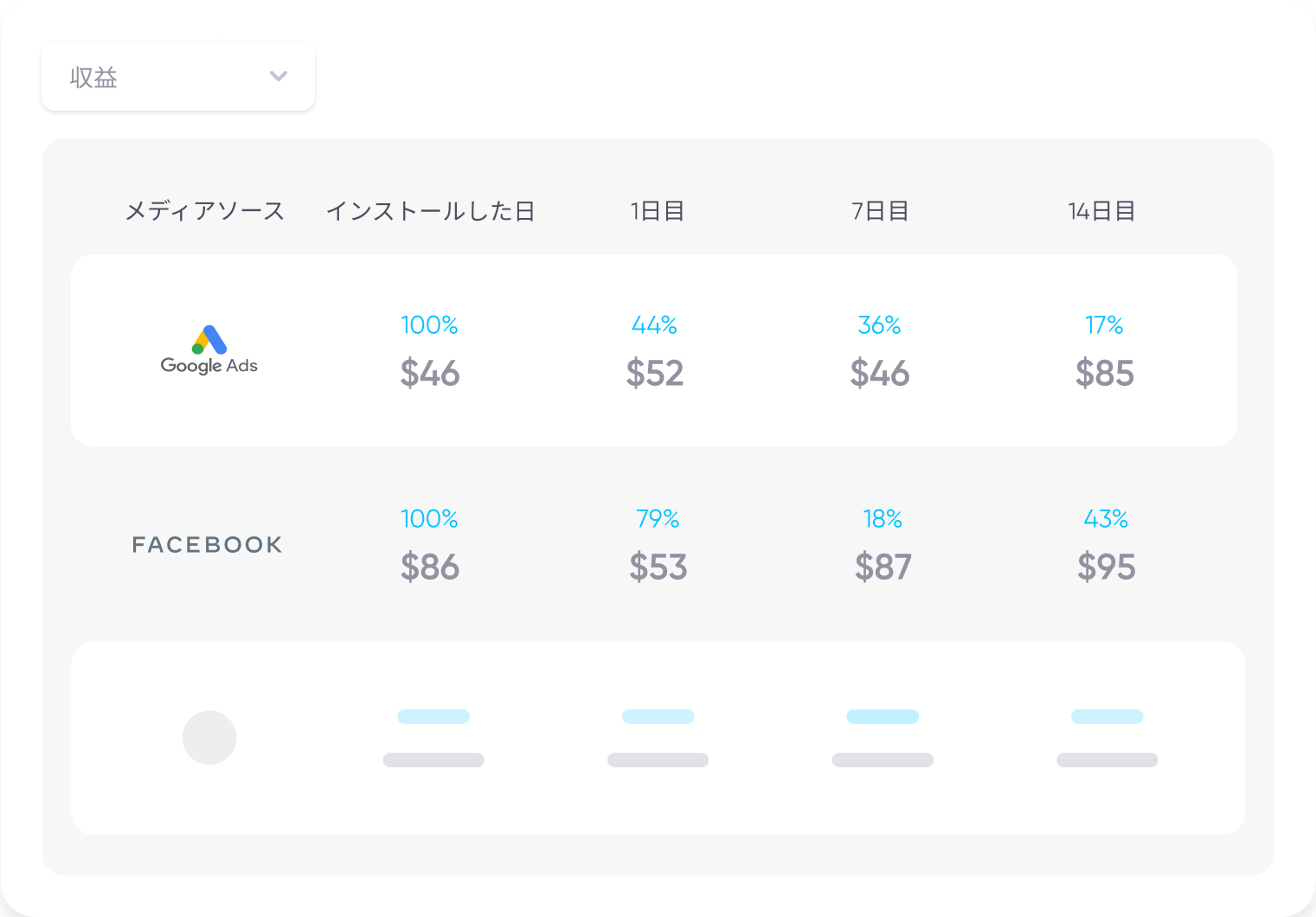Click Facebook 43% day 14 percentage
The width and height of the screenshot is (1316, 917).
pyautogui.click(x=1106, y=519)
